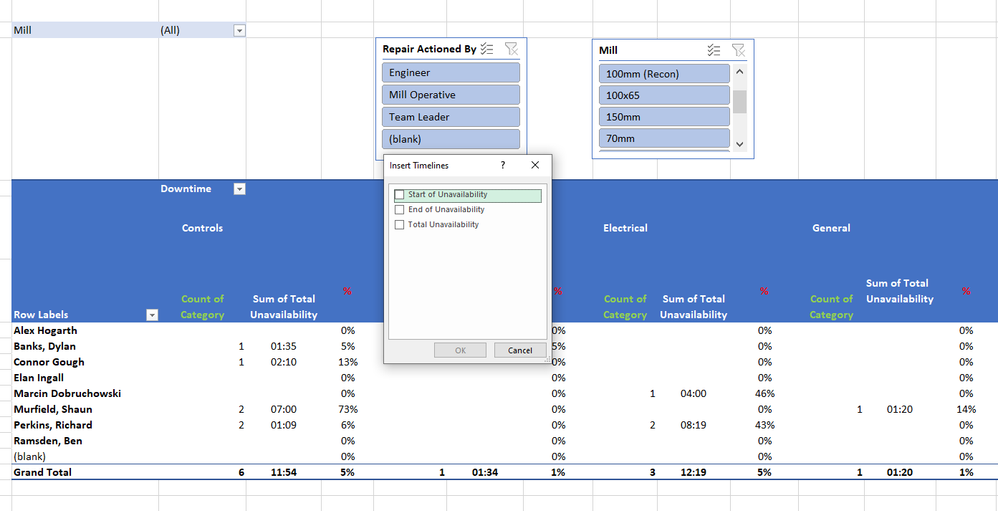Click the 73% cell in Controls
The height and width of the screenshot is (511, 998).
(348, 409)
